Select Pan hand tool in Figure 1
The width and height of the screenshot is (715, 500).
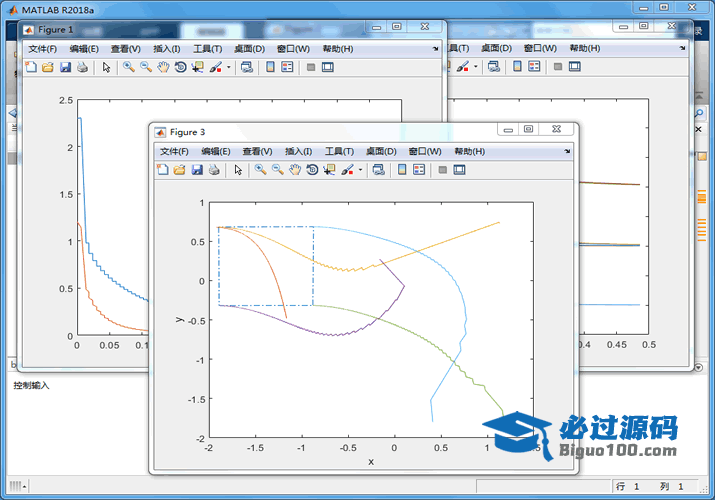pos(163,67)
